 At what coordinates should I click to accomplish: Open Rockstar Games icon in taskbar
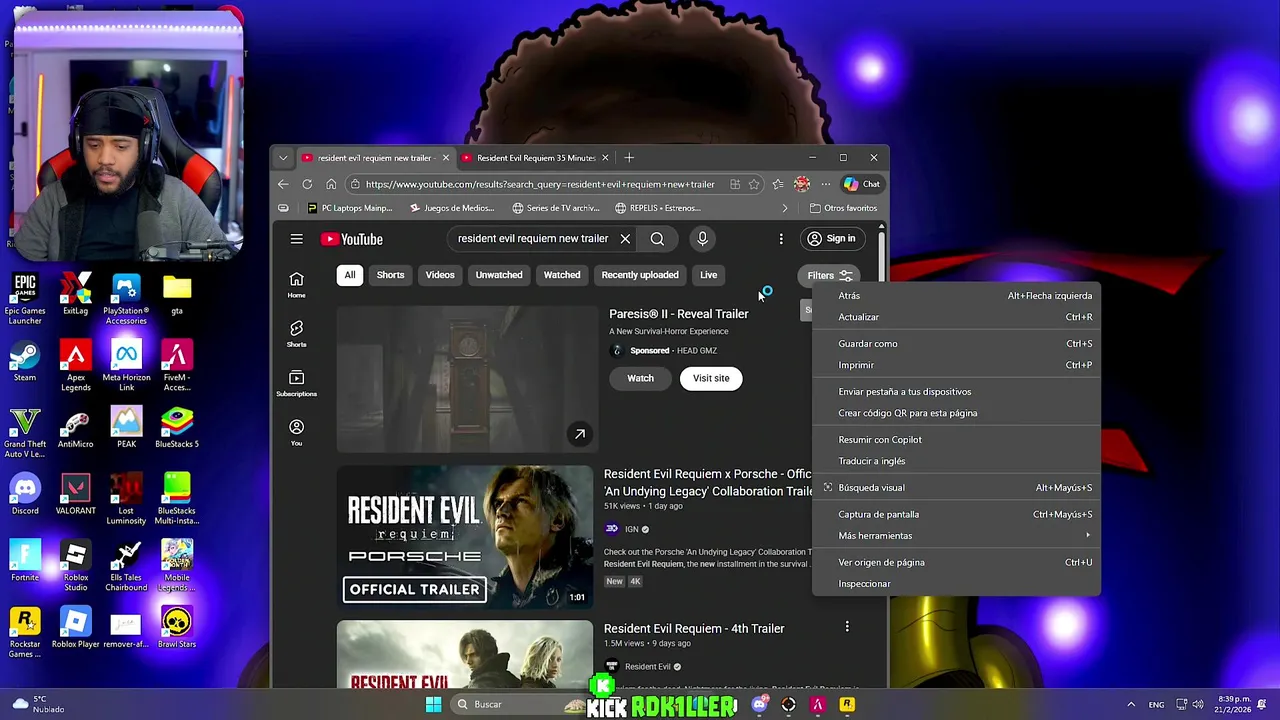pyautogui.click(x=847, y=704)
